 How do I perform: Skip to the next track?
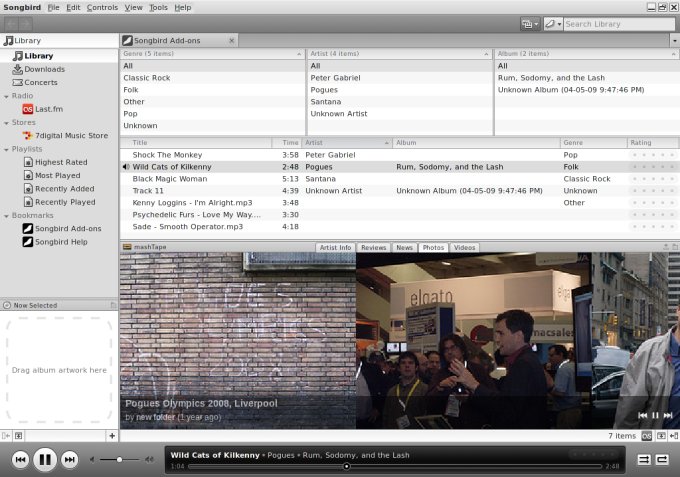tap(70, 460)
